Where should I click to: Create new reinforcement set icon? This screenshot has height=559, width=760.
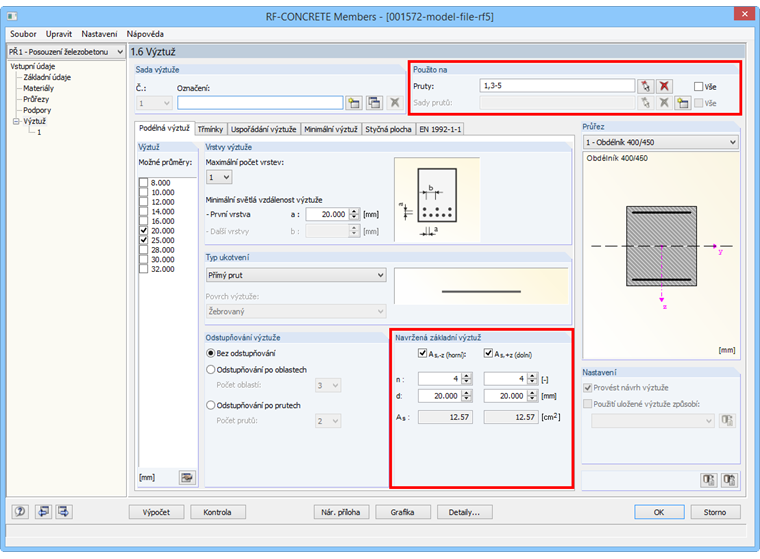354,103
